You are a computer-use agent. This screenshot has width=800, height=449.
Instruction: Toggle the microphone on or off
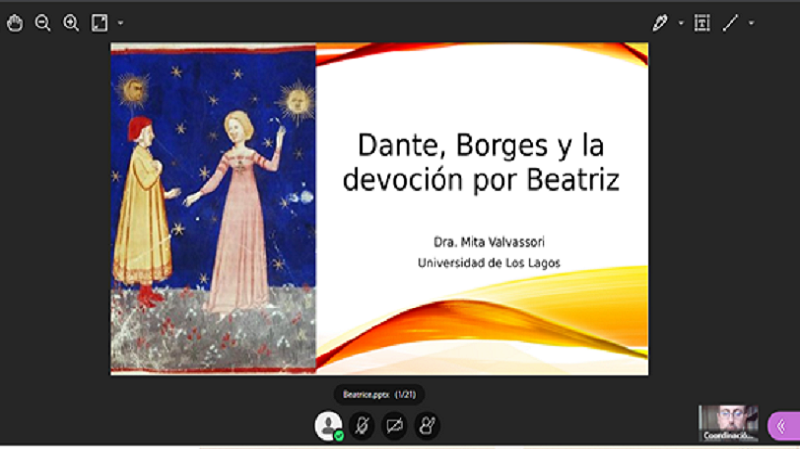click(362, 426)
